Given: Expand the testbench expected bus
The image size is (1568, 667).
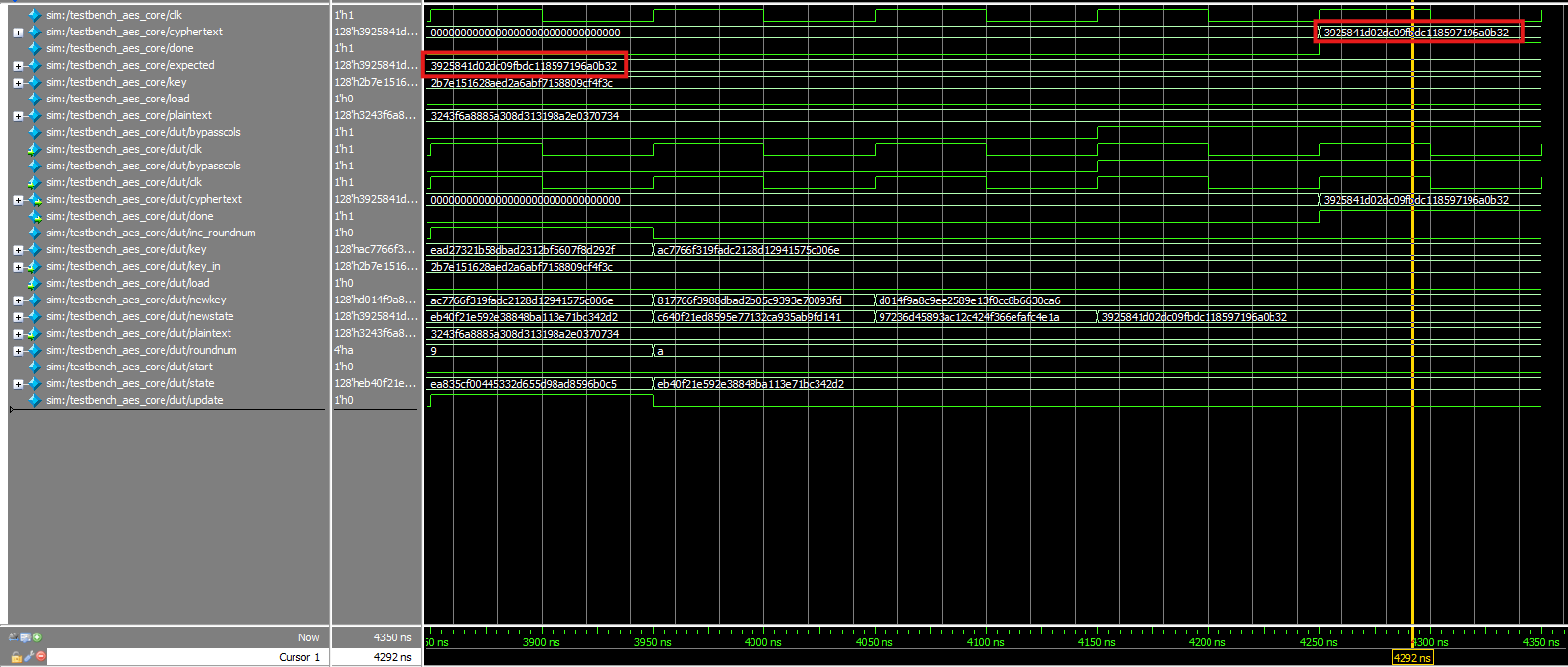Looking at the screenshot, I should pos(18,66).
